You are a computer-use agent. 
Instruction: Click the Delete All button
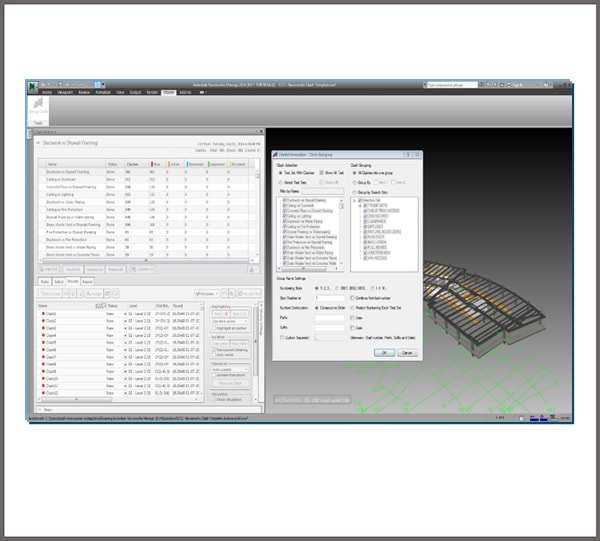(x=116, y=270)
